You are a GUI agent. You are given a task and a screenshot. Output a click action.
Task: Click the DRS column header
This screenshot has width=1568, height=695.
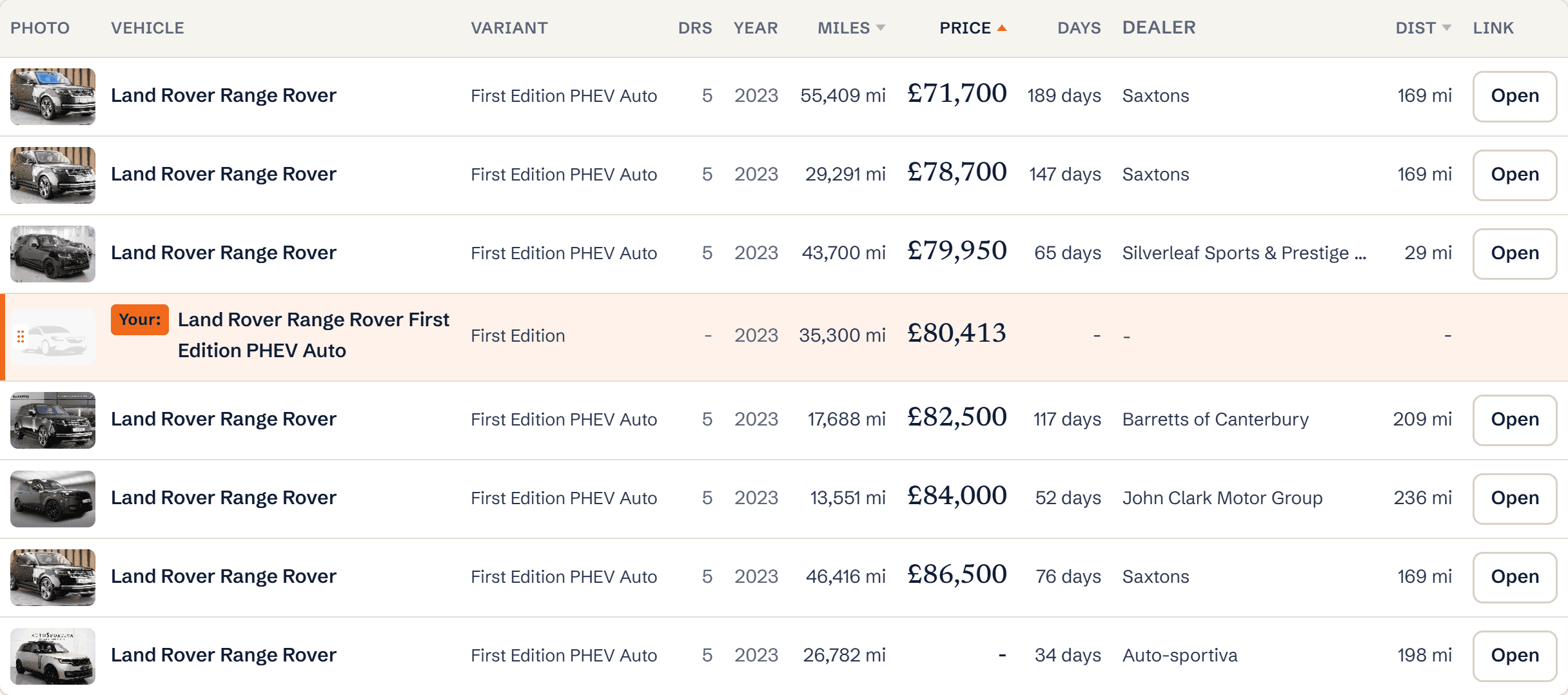coord(695,28)
